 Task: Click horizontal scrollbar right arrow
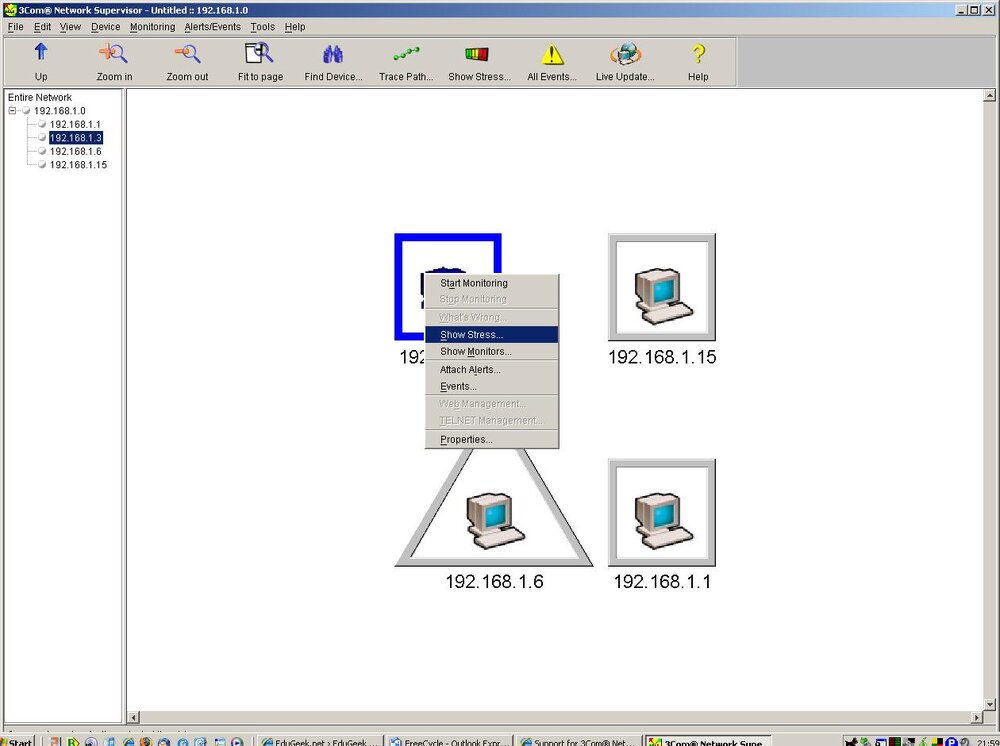977,717
